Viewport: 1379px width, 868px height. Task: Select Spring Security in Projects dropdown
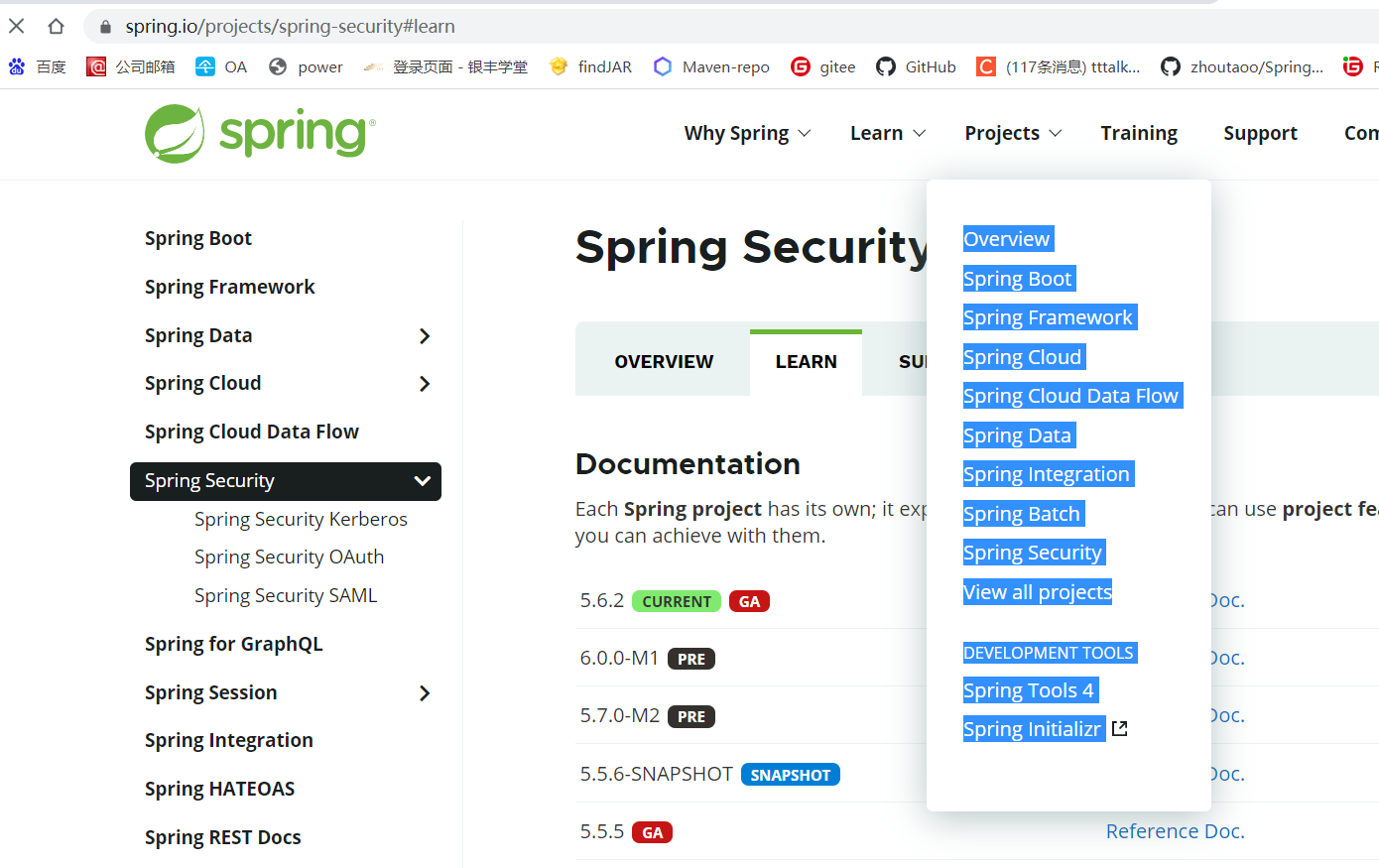click(1034, 553)
